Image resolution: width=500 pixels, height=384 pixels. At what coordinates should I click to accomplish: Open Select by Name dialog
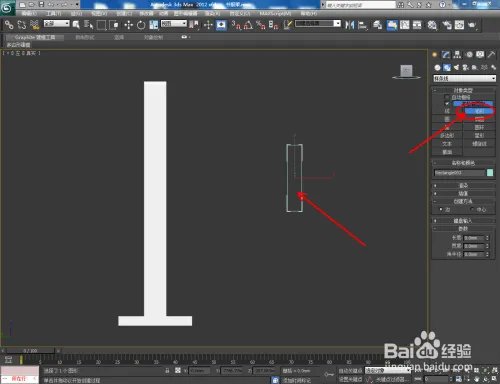[88, 25]
